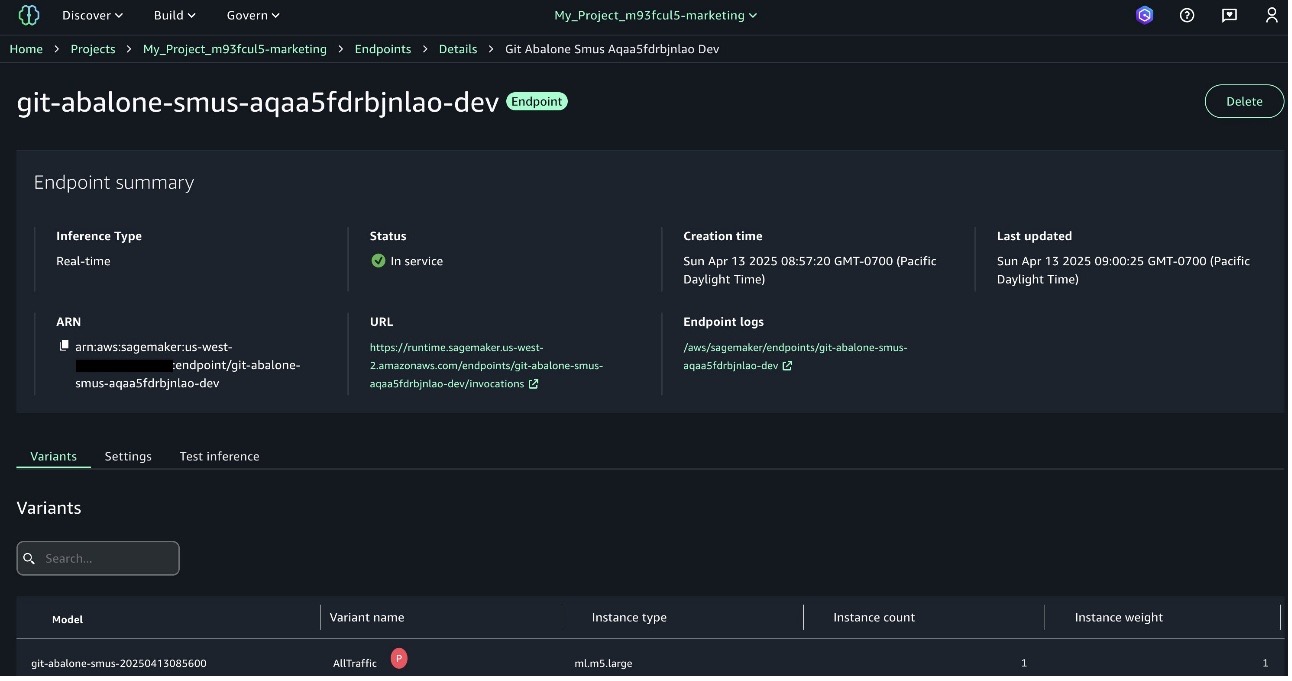This screenshot has width=1292, height=681.
Task: Open the help question mark icon
Action: pyautogui.click(x=1187, y=15)
